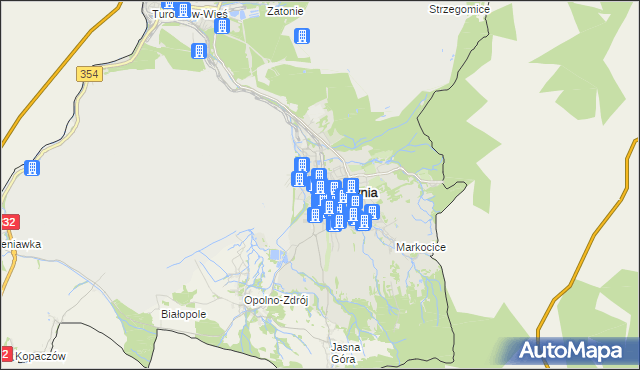Click the building marker below Zatonie label
Screen dimensions: 640x370
302,36
